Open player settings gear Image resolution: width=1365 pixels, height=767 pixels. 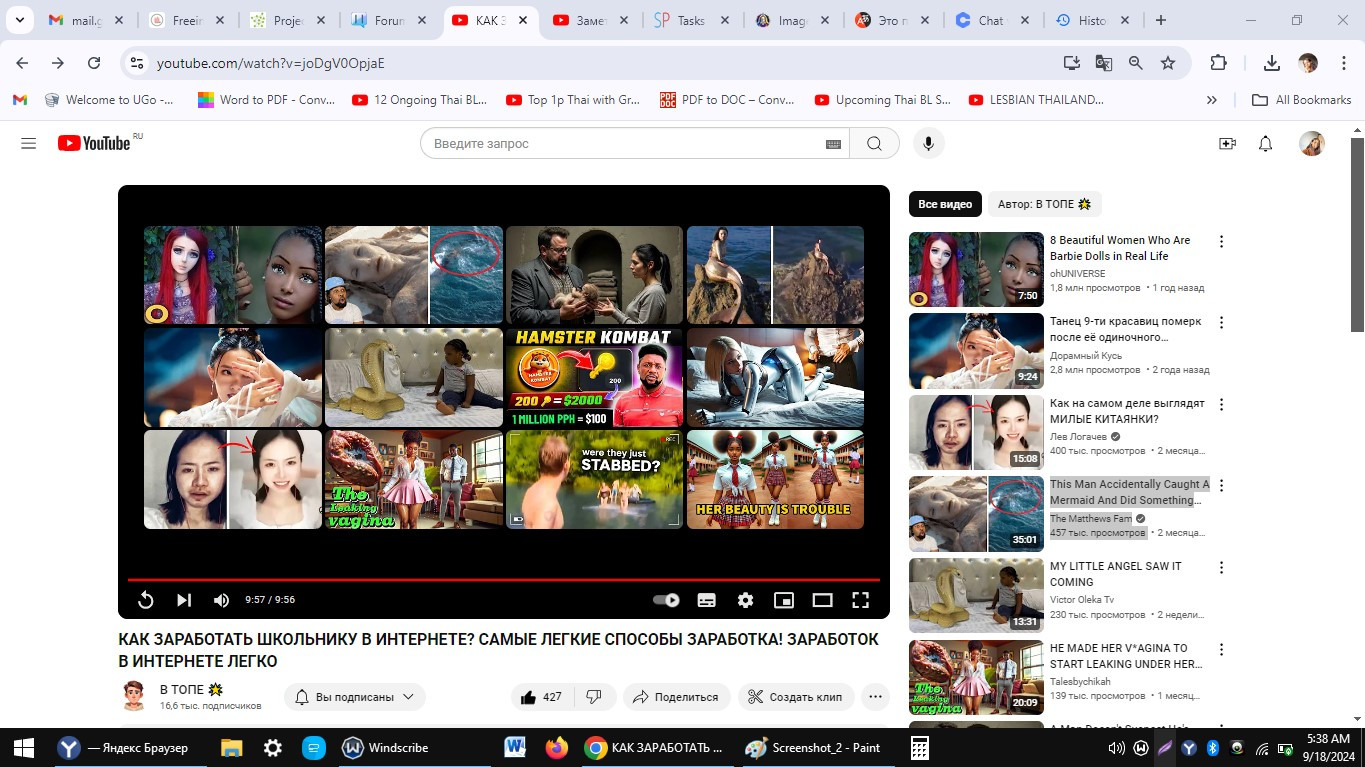pyautogui.click(x=745, y=600)
